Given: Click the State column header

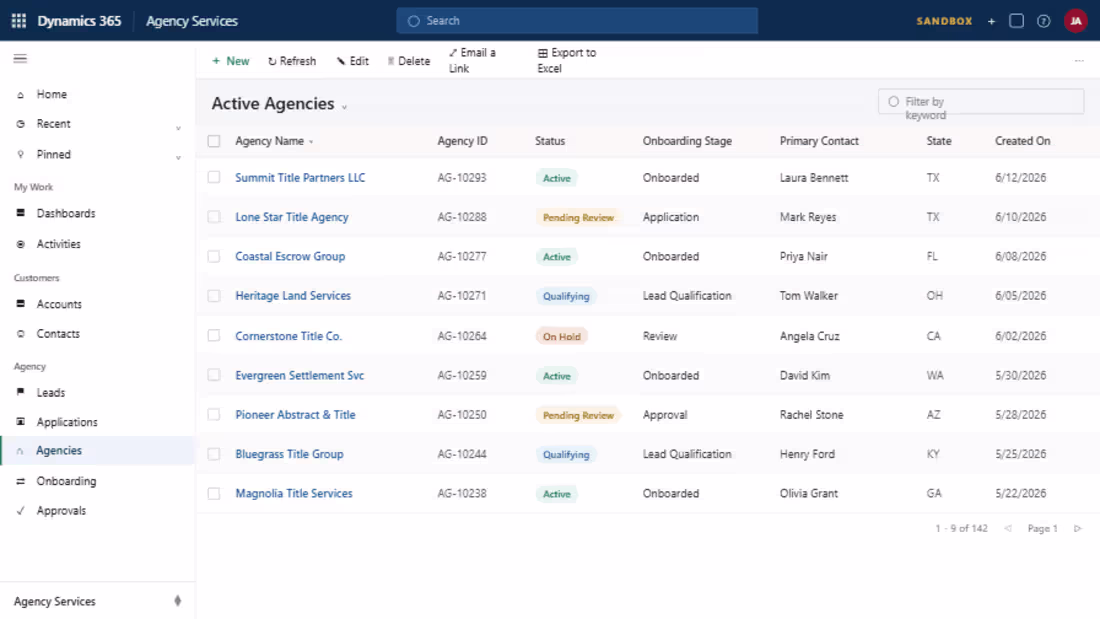Looking at the screenshot, I should pyautogui.click(x=939, y=141).
